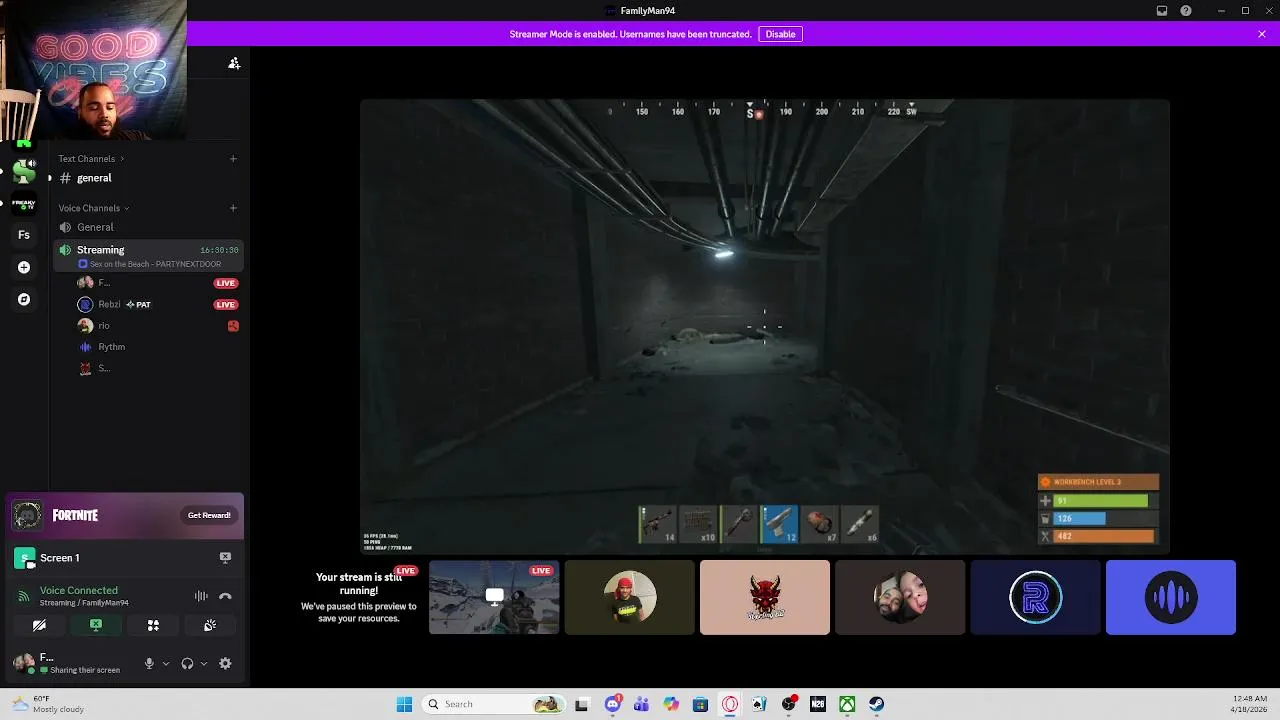Open Xbox app from the taskbar
Viewport: 1280px width, 720px height.
coord(847,704)
